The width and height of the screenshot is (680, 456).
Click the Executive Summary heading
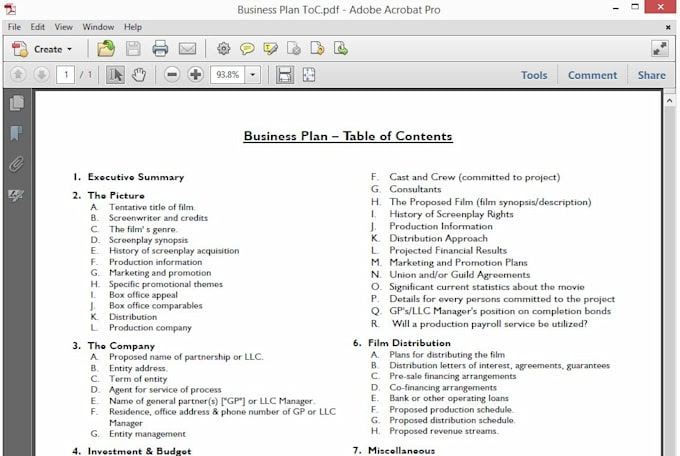coord(136,177)
